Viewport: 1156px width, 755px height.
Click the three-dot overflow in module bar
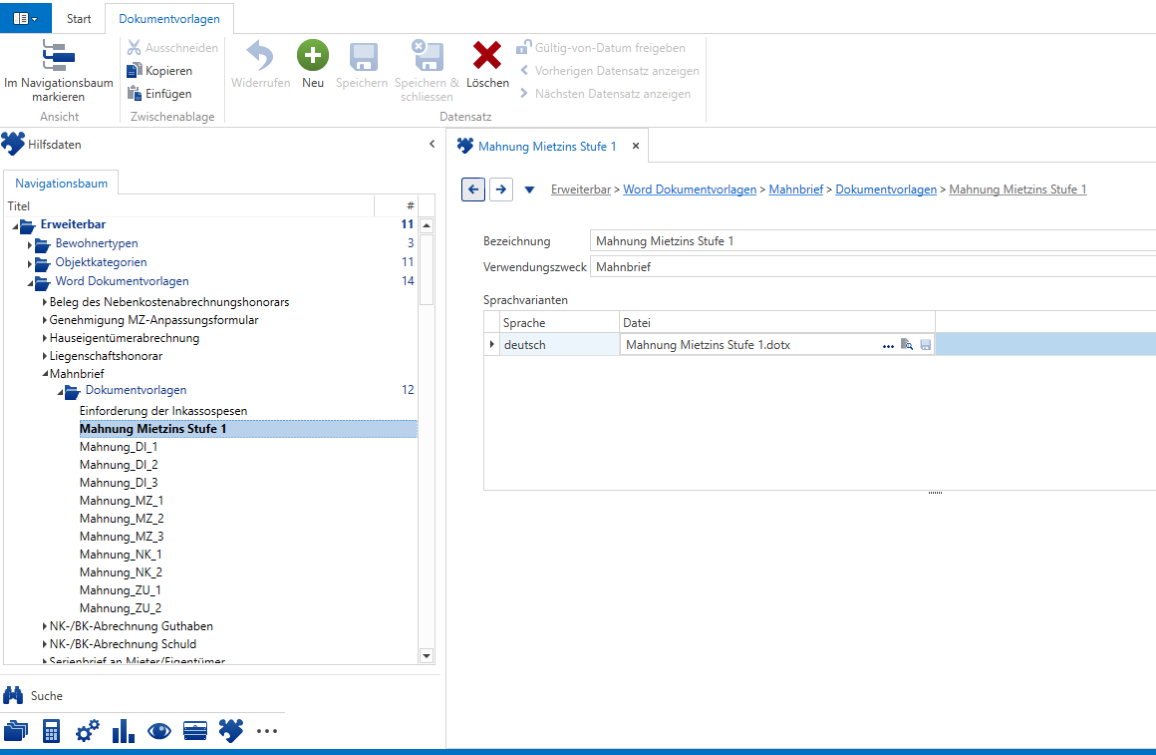coord(267,731)
